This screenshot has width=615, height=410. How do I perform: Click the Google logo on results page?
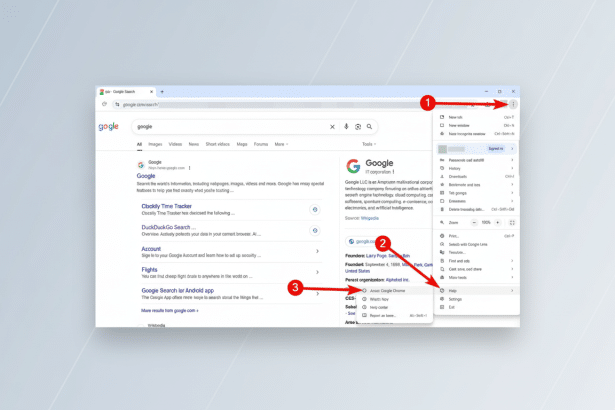click(109, 126)
